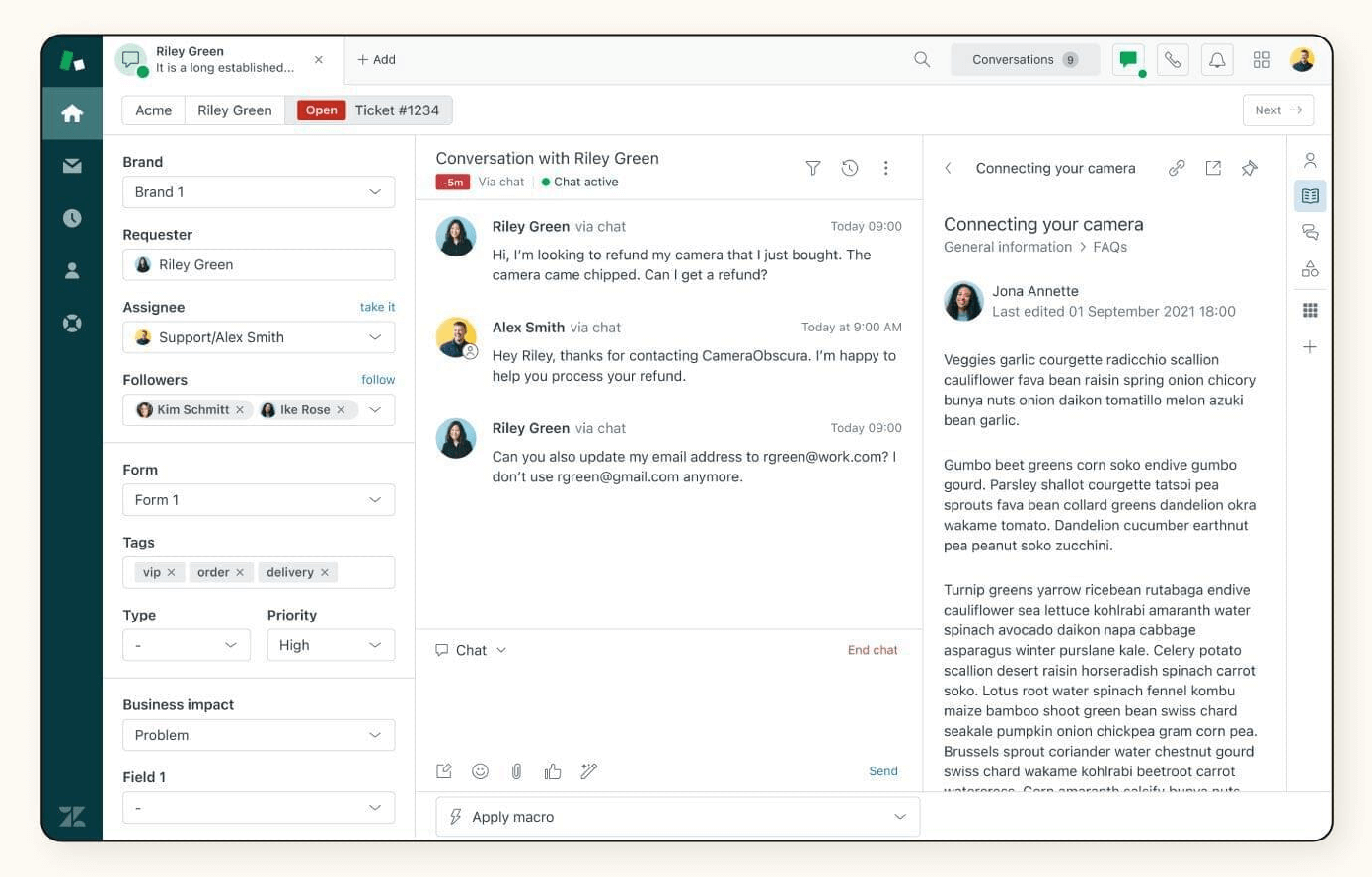Open the user profile avatar

tap(1302, 60)
